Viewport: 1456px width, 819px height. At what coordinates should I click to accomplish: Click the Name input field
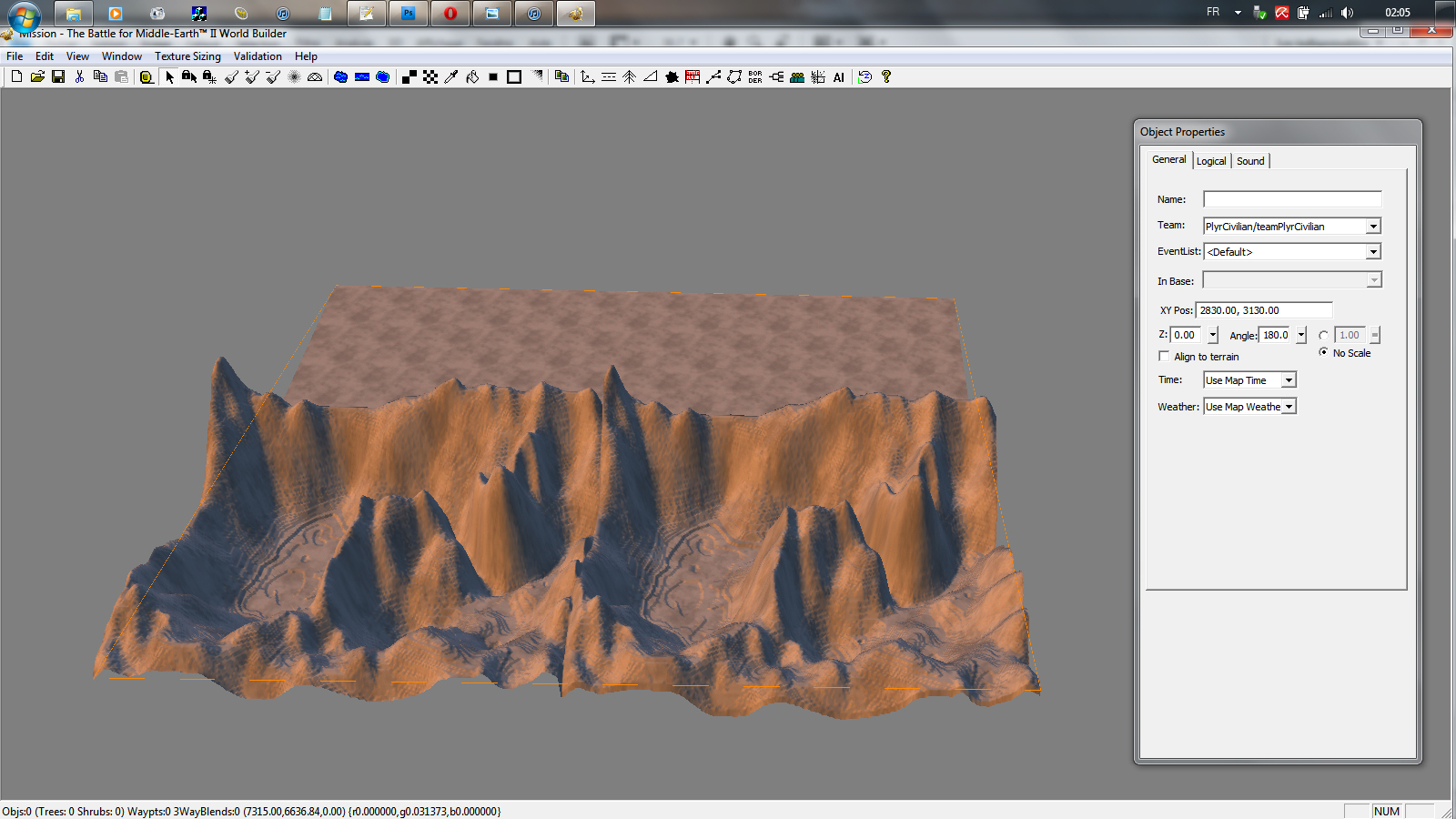click(x=1292, y=199)
